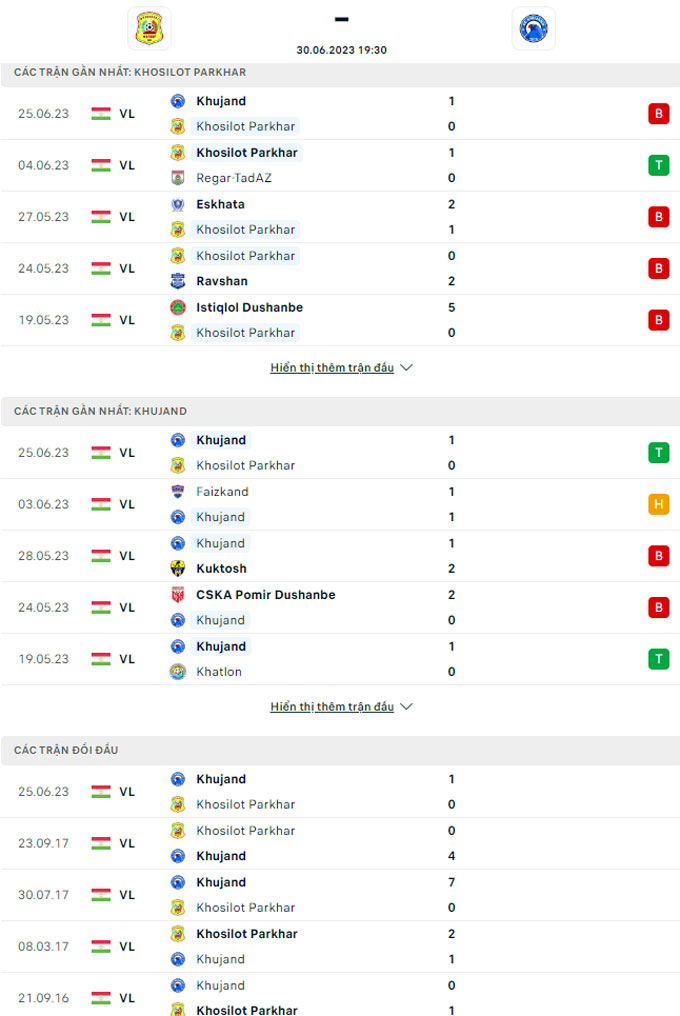Click the CSKA Pomir Dushanbe club icon
The height and width of the screenshot is (1016, 680).
[x=178, y=594]
